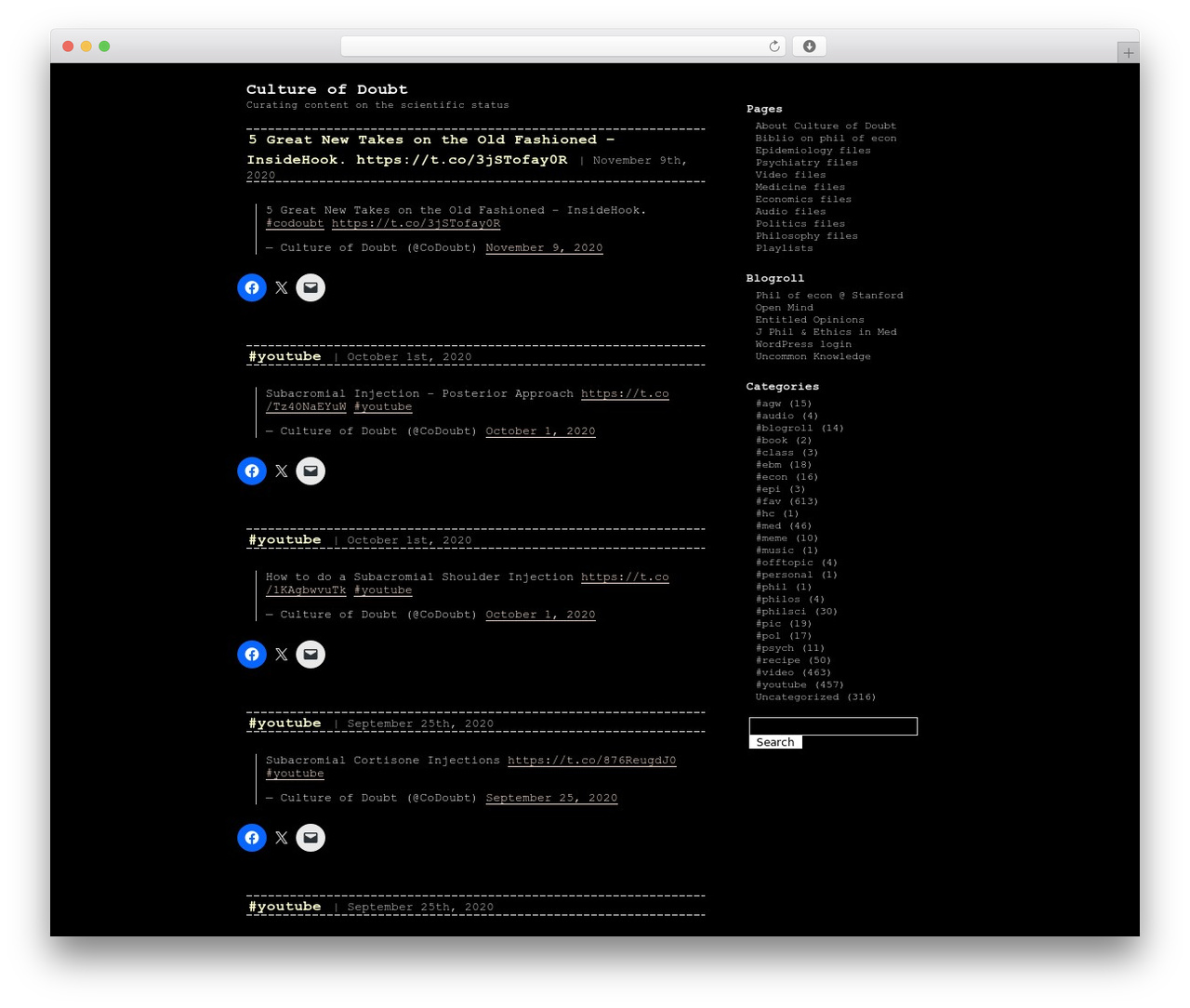Open the Philosophy files page
Screen dimensions: 1190x1008
click(806, 235)
